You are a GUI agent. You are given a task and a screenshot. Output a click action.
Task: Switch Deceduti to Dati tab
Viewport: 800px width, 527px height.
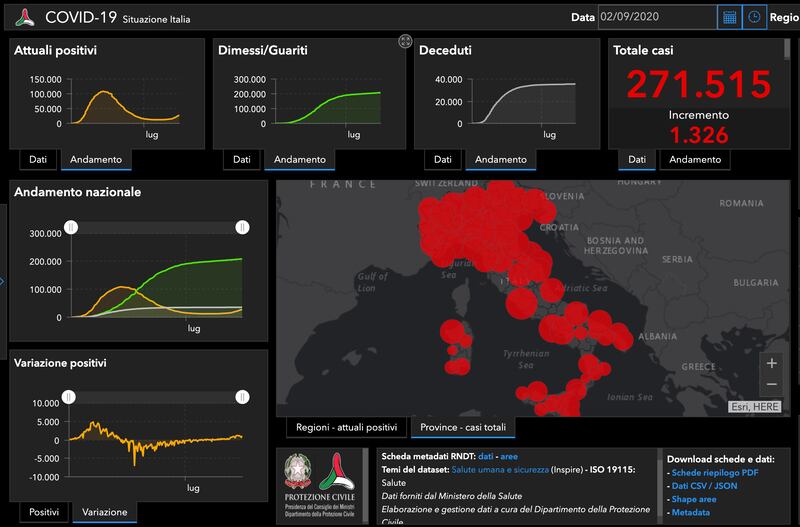pos(443,159)
